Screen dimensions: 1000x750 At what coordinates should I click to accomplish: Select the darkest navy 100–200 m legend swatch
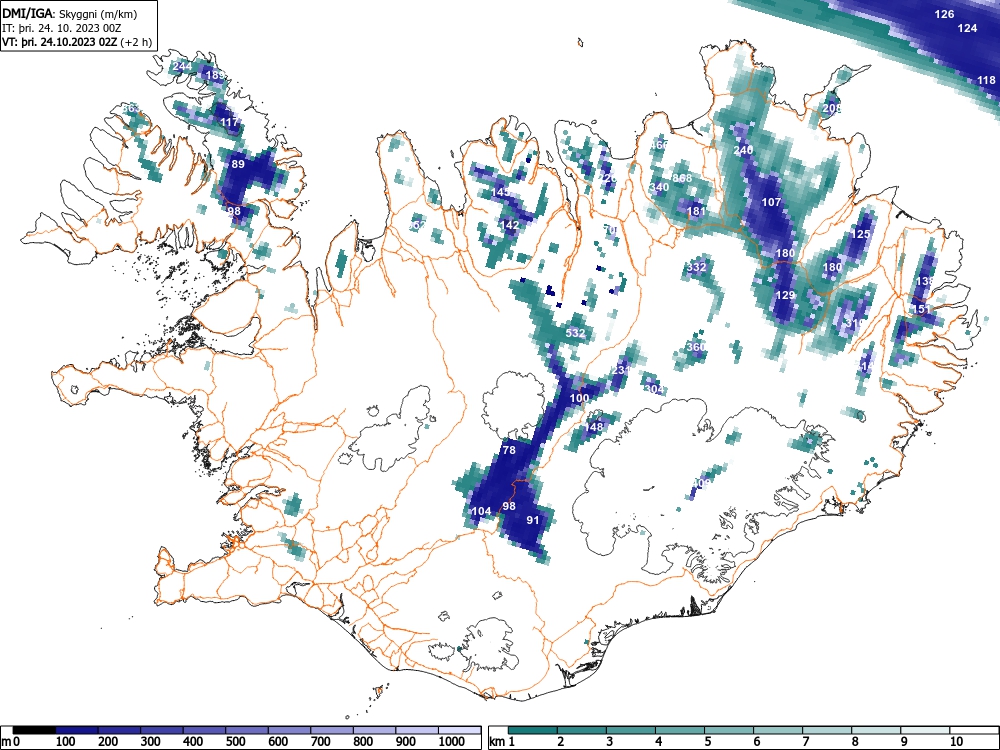tap(77, 730)
